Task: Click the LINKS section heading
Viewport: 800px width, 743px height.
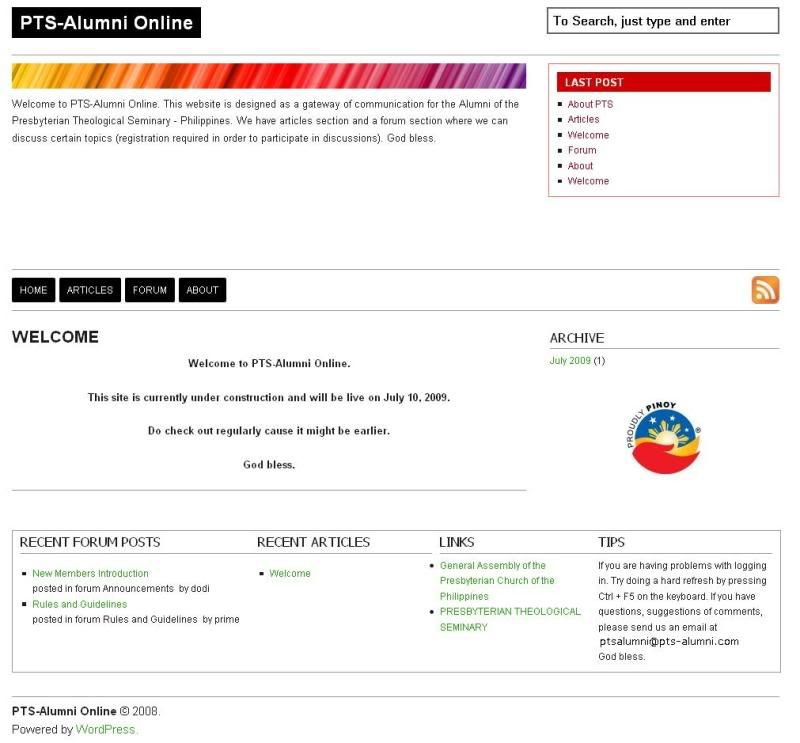Action: (457, 542)
